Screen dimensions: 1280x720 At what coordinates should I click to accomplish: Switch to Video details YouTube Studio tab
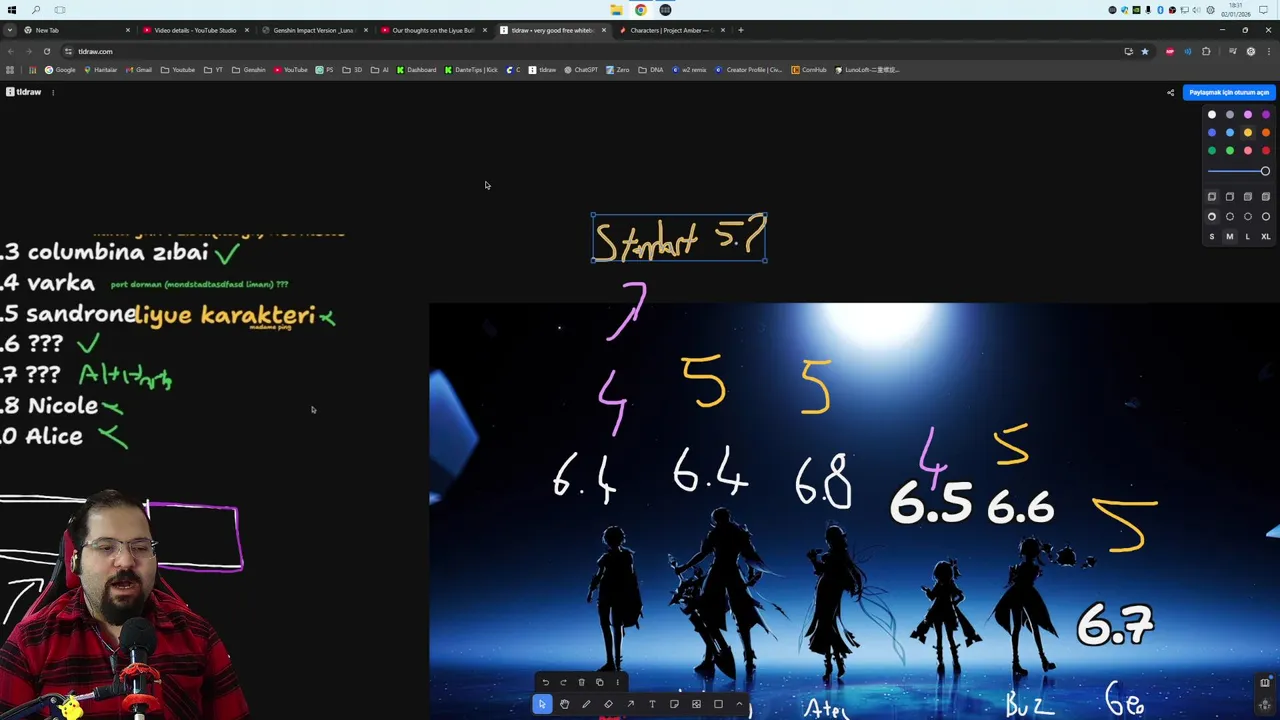point(194,30)
